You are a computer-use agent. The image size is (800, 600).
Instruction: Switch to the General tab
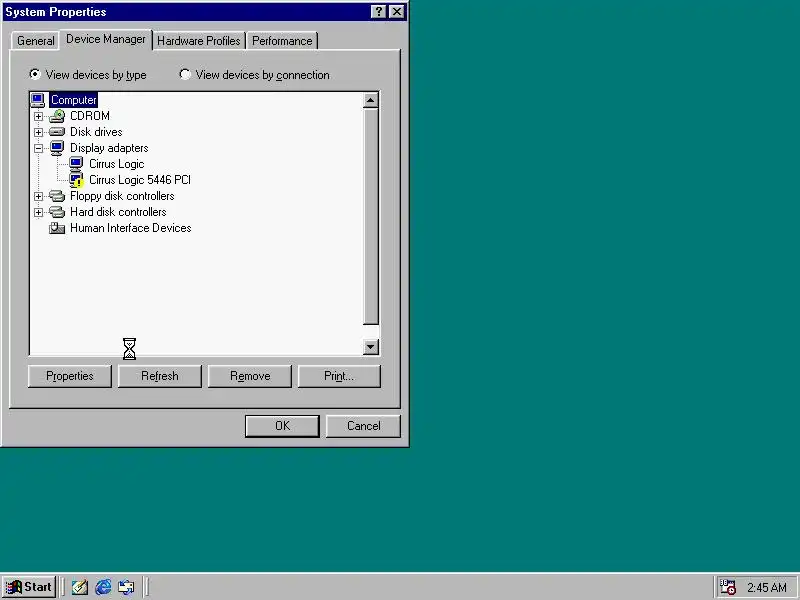pos(36,41)
